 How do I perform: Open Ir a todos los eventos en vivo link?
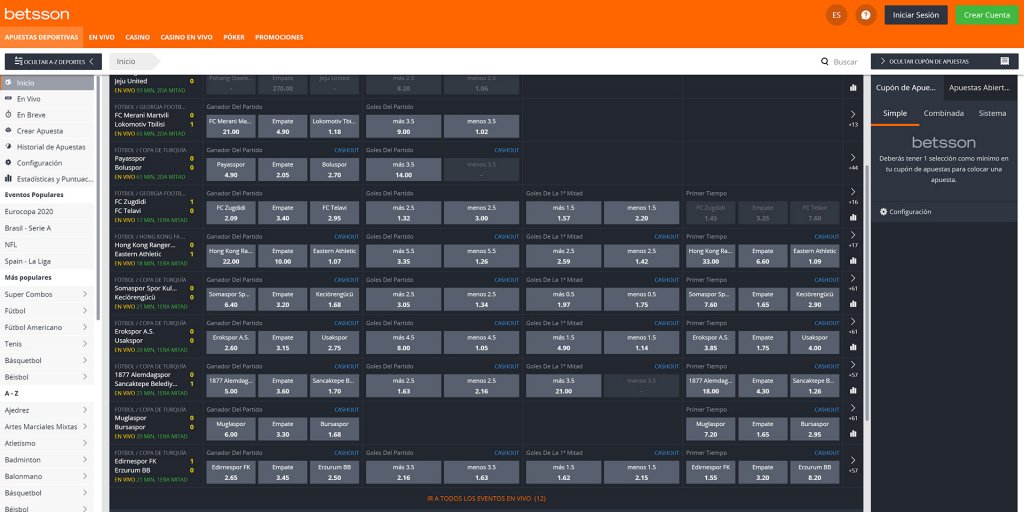[487, 498]
